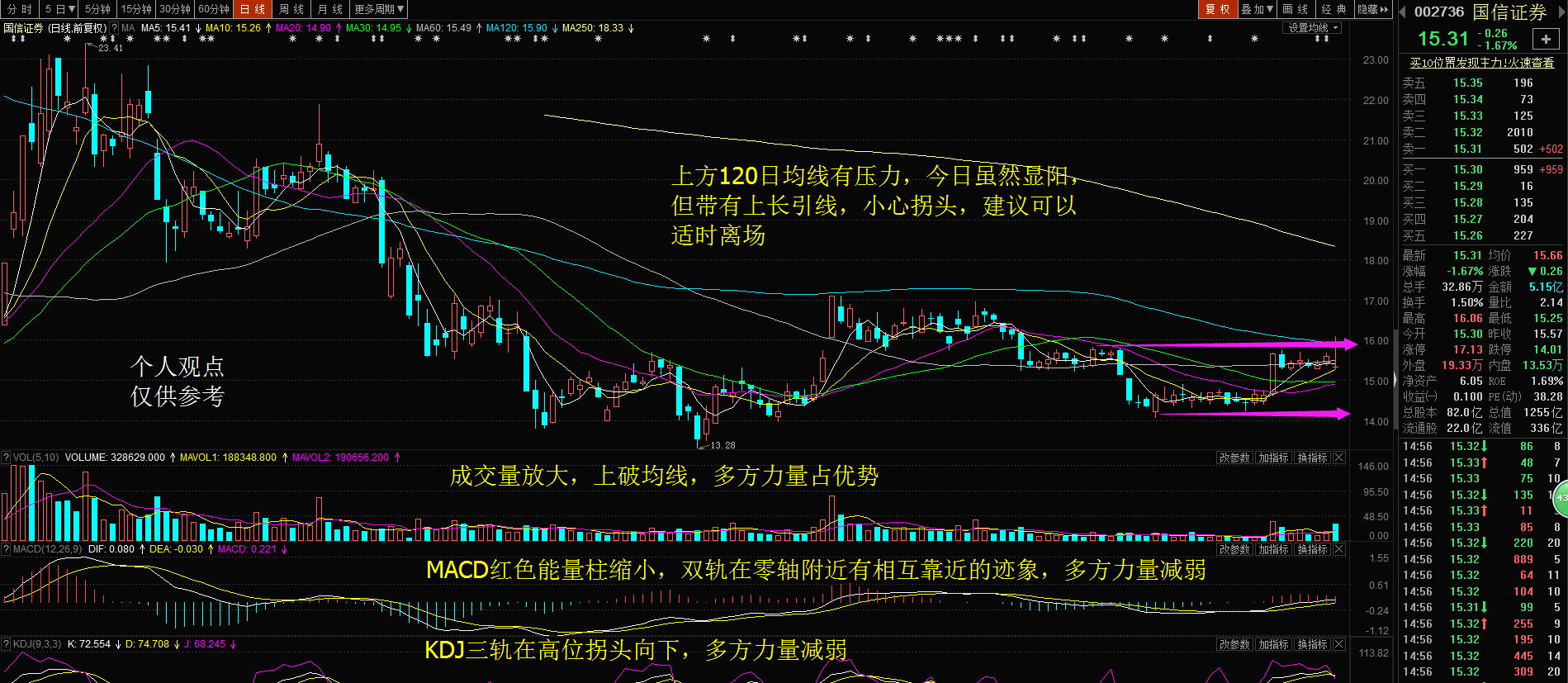Switch to 月线 monthly chart

tap(330, 9)
